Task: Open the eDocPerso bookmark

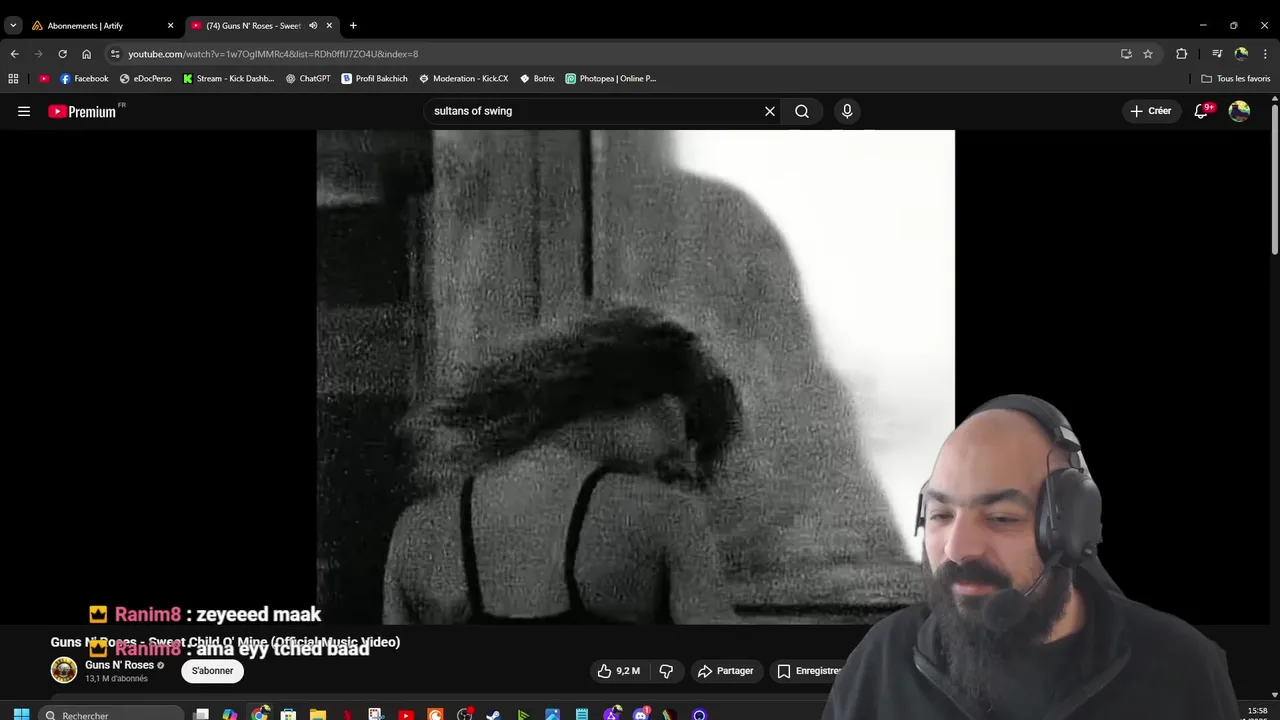Action: pyautogui.click(x=146, y=79)
